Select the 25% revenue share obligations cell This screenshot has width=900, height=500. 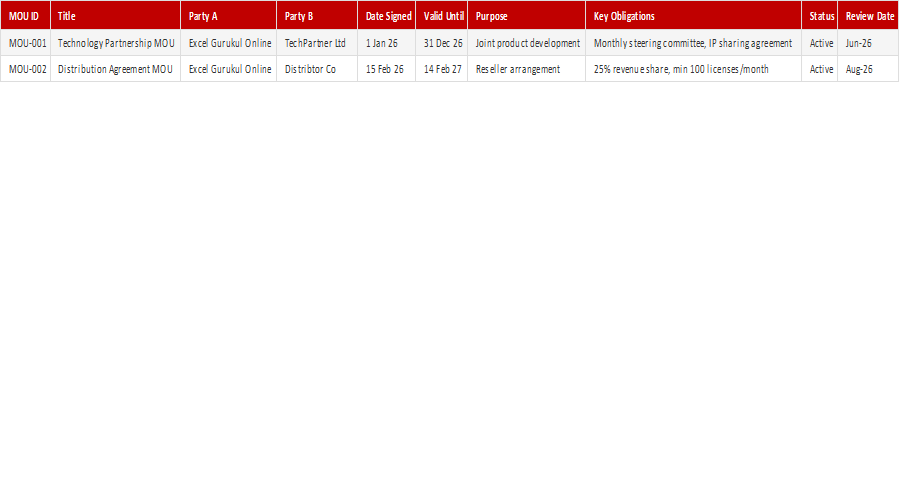point(693,69)
